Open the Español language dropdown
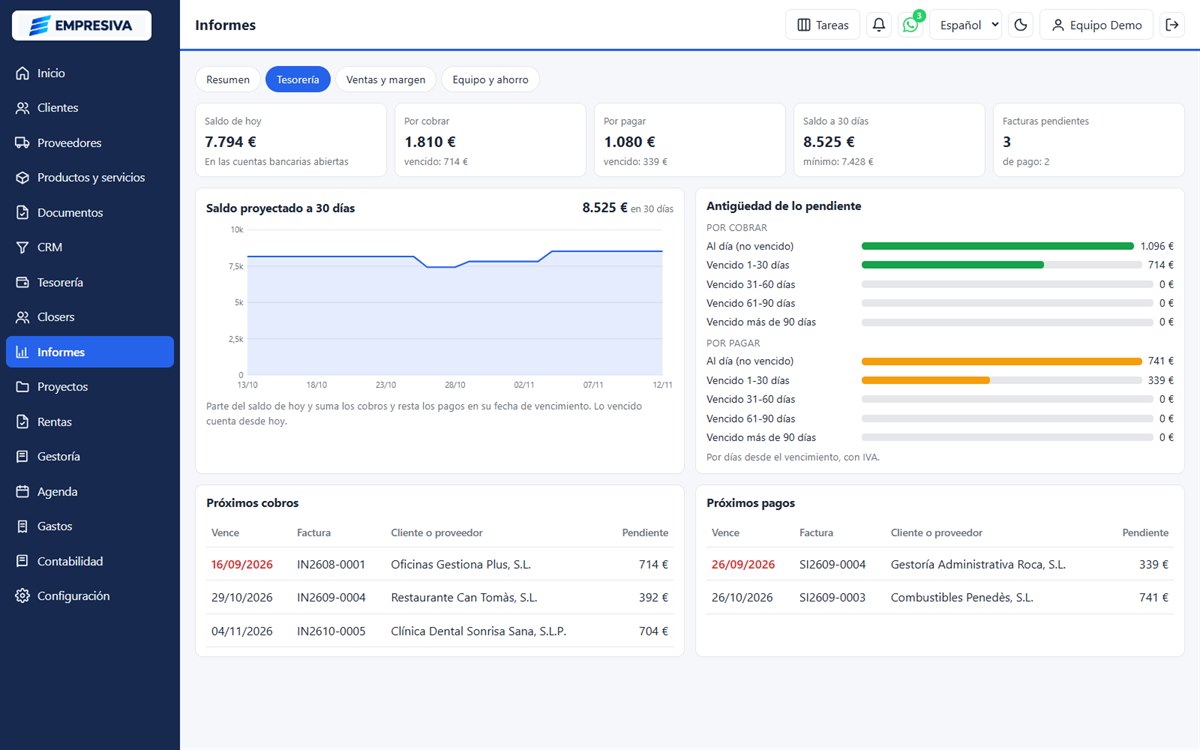1200x750 pixels. (965, 25)
